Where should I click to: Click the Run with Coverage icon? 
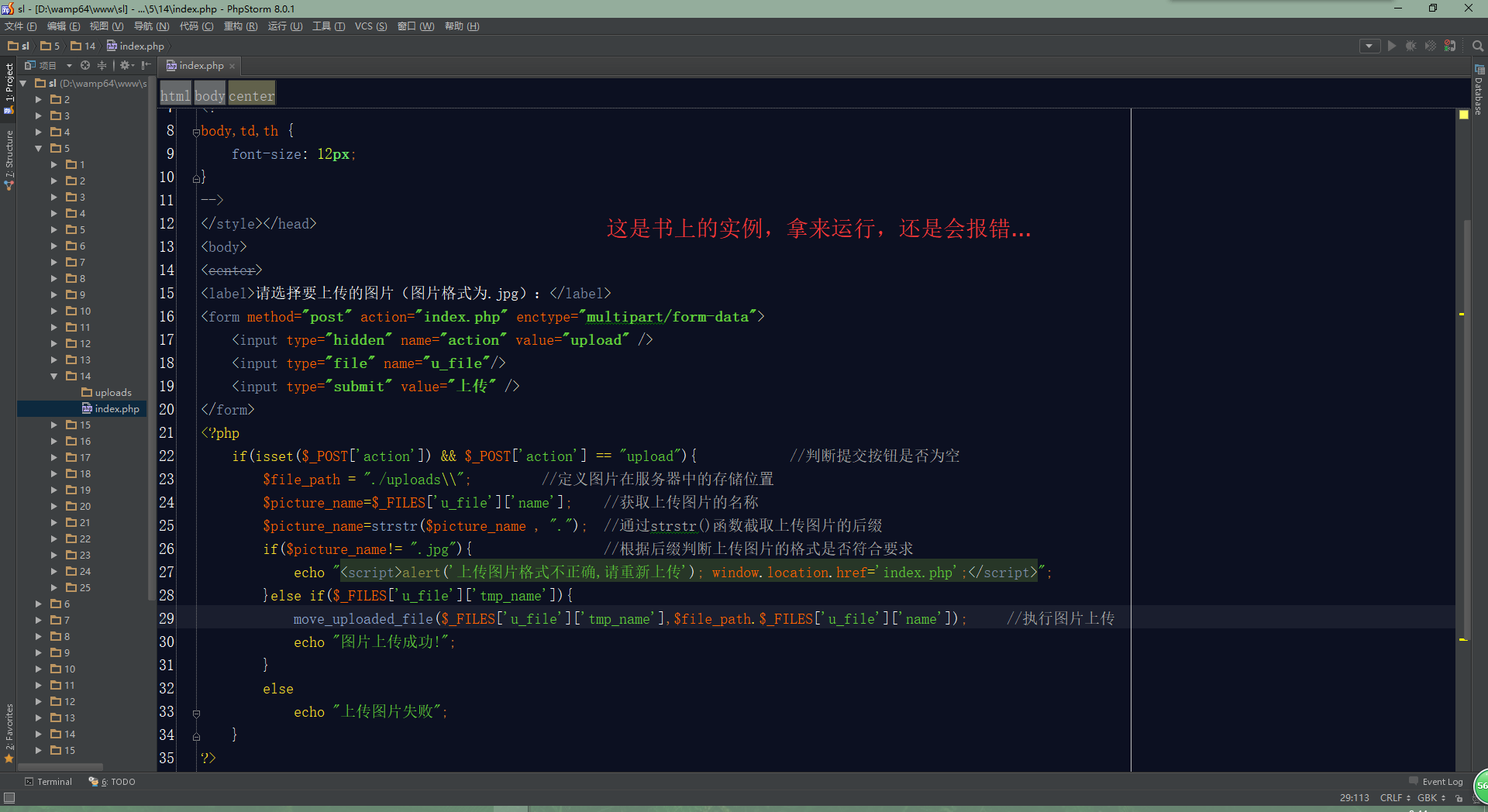[x=1430, y=46]
